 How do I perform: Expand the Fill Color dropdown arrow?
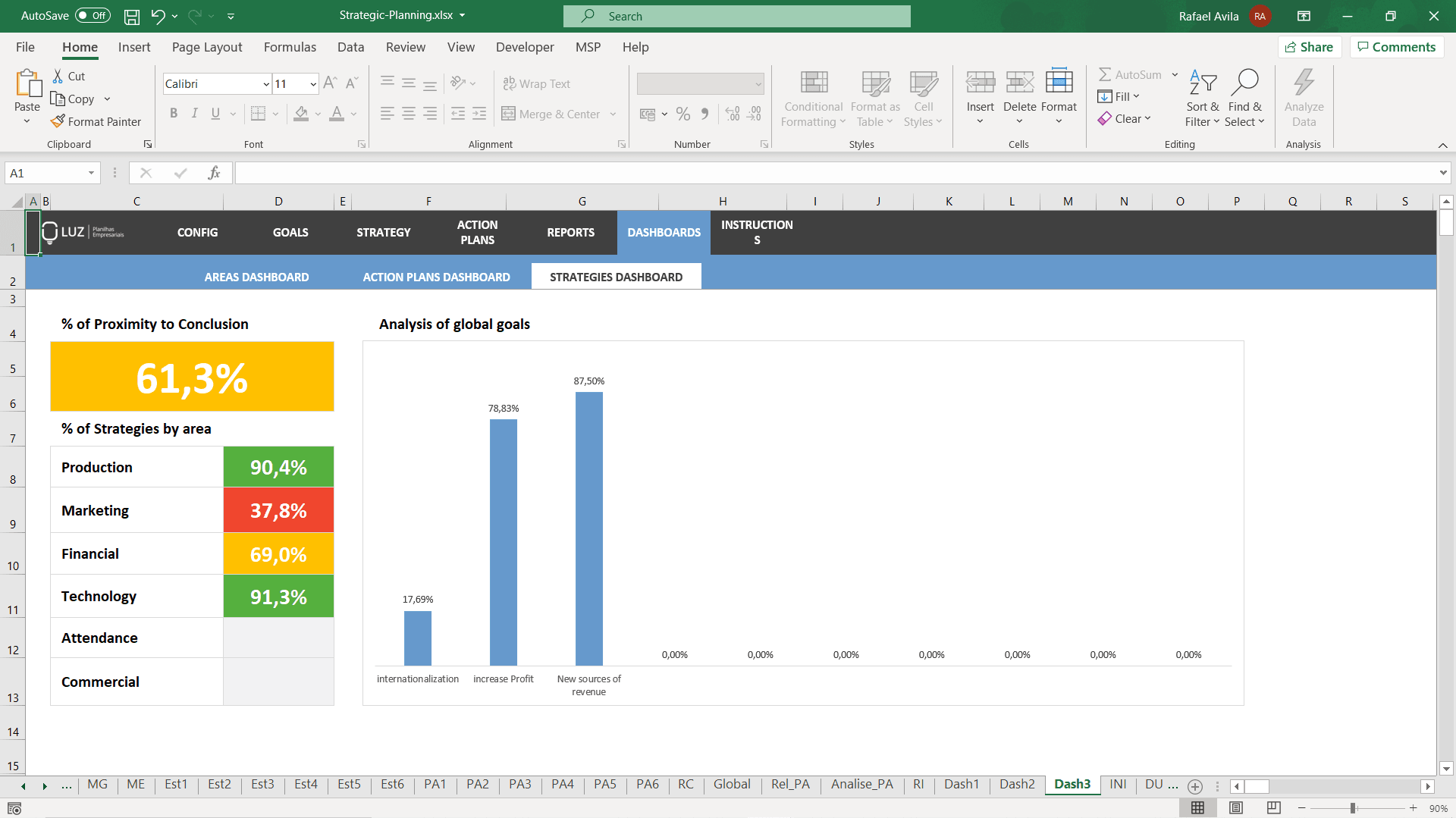click(x=318, y=114)
